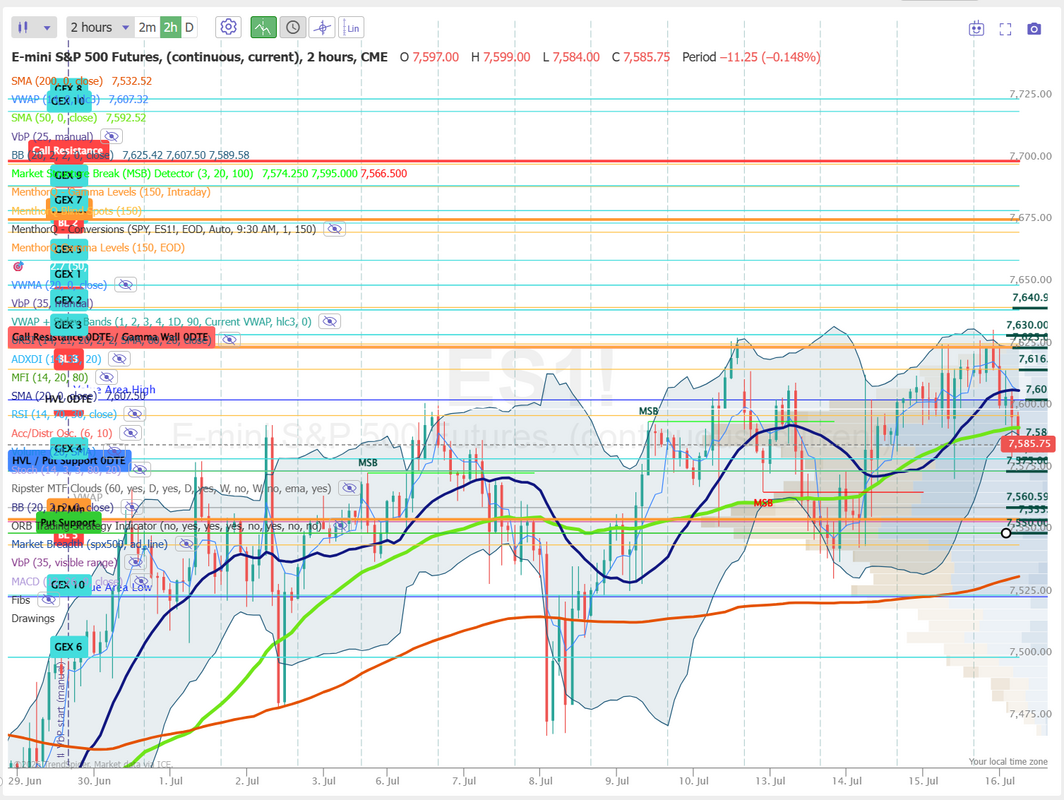1064x800 pixels.
Task: Click the clock extended-hours icon
Action: pyautogui.click(x=292, y=27)
